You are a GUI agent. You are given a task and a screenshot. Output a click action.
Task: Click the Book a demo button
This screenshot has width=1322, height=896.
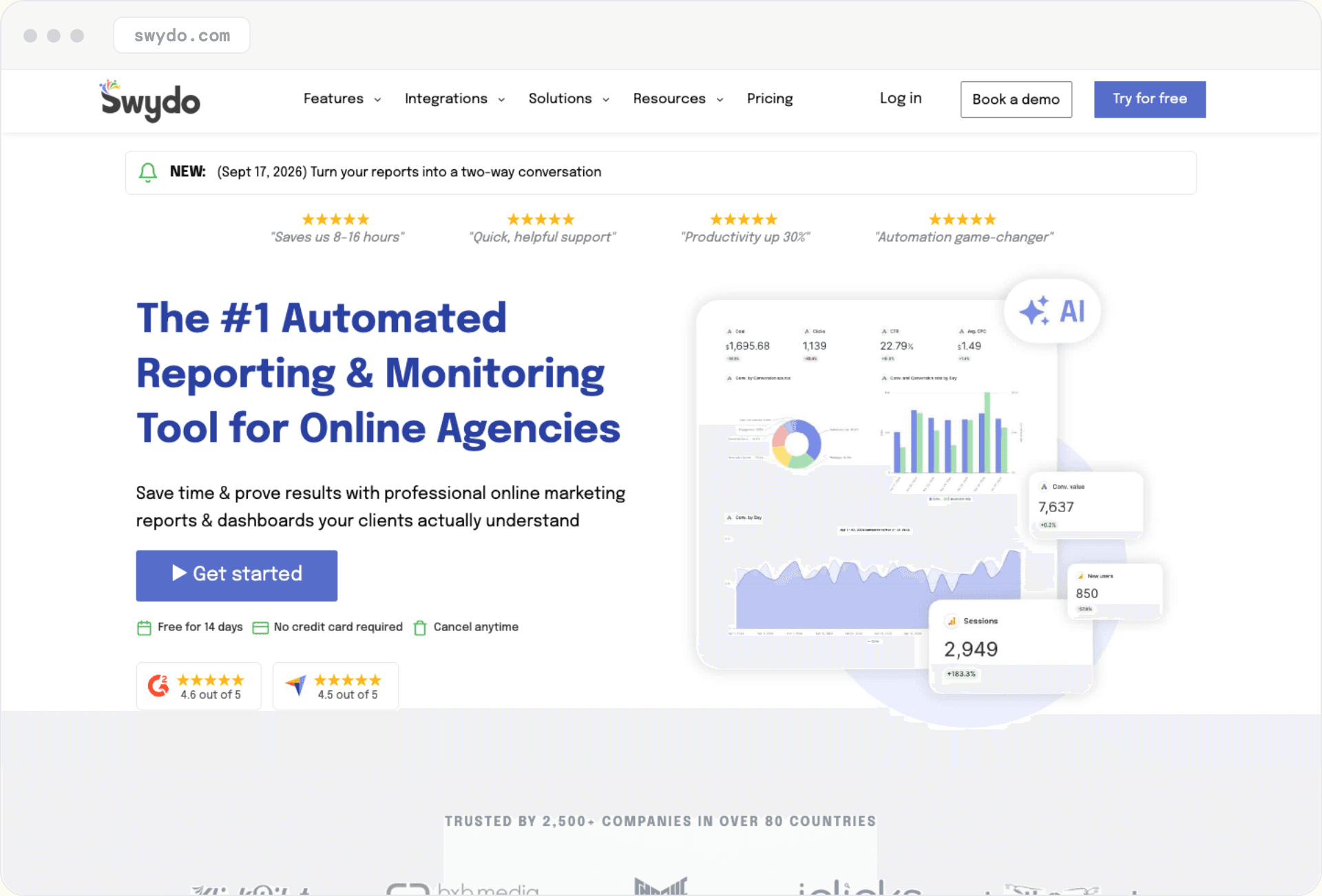pos(1016,99)
